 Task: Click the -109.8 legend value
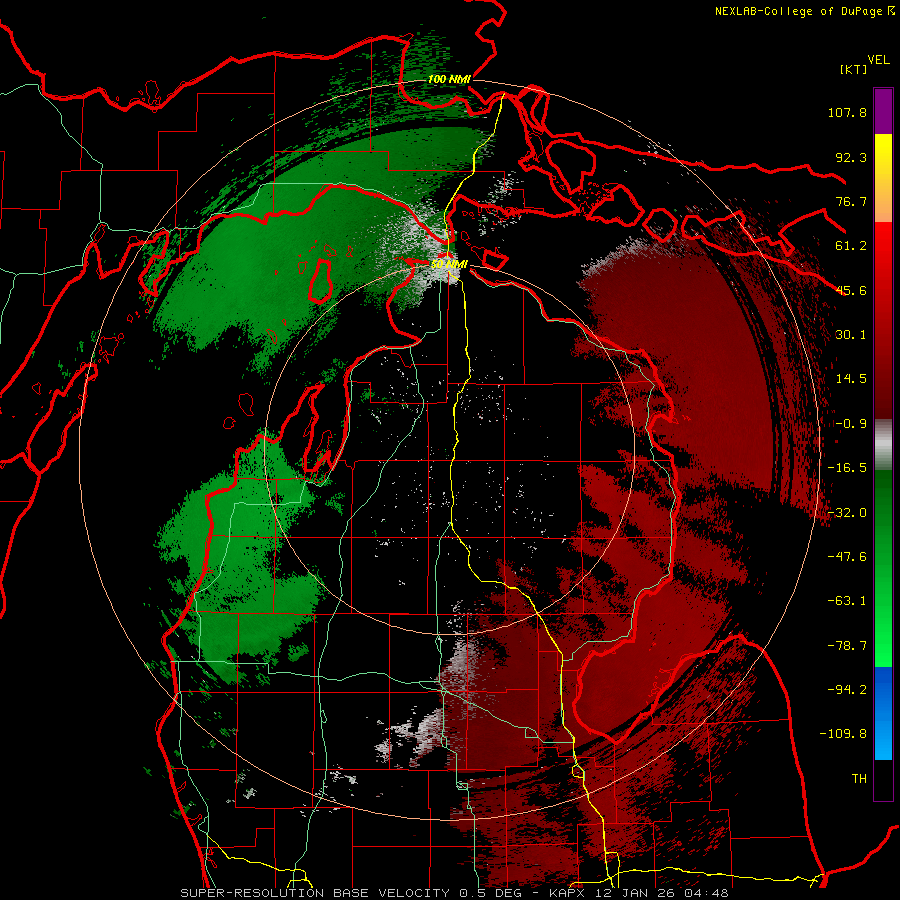click(843, 734)
